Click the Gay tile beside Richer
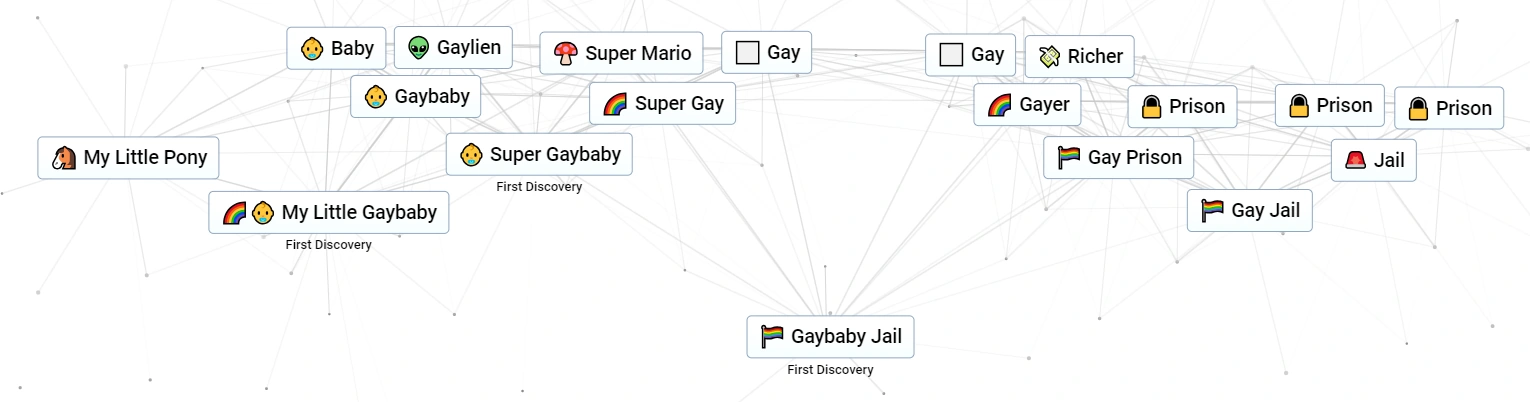Screen dimensions: 1530x402 970,54
